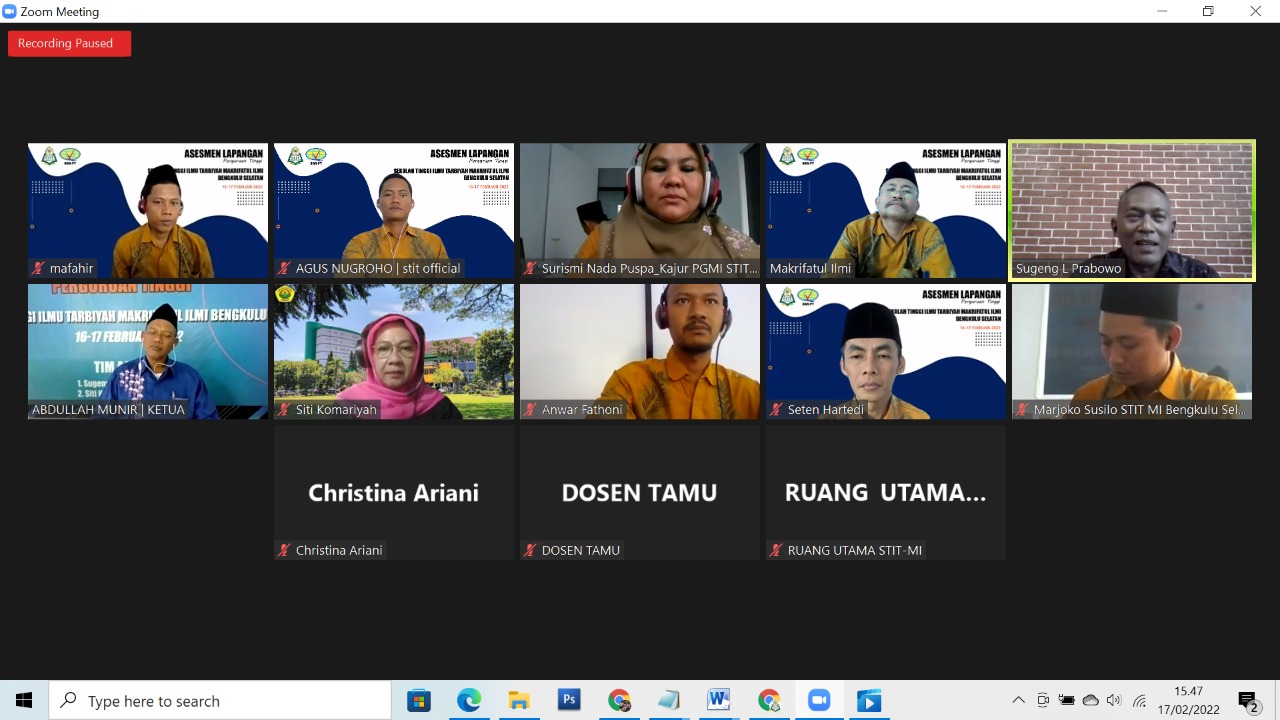Select the DOSEN TAMU participant tile
Screen dimensions: 1280x720
(x=639, y=492)
